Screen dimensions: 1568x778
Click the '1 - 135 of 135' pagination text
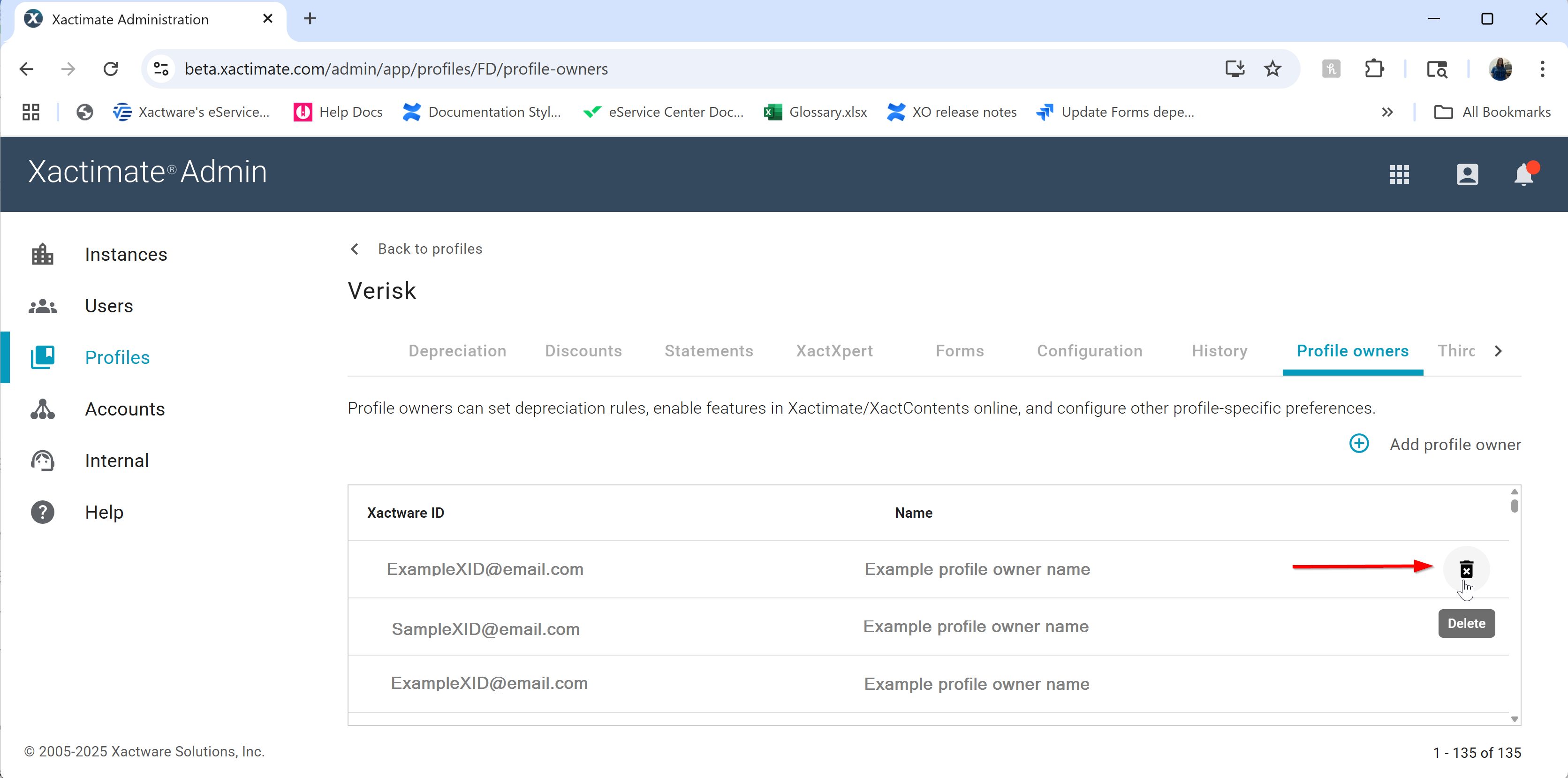coord(1477,752)
